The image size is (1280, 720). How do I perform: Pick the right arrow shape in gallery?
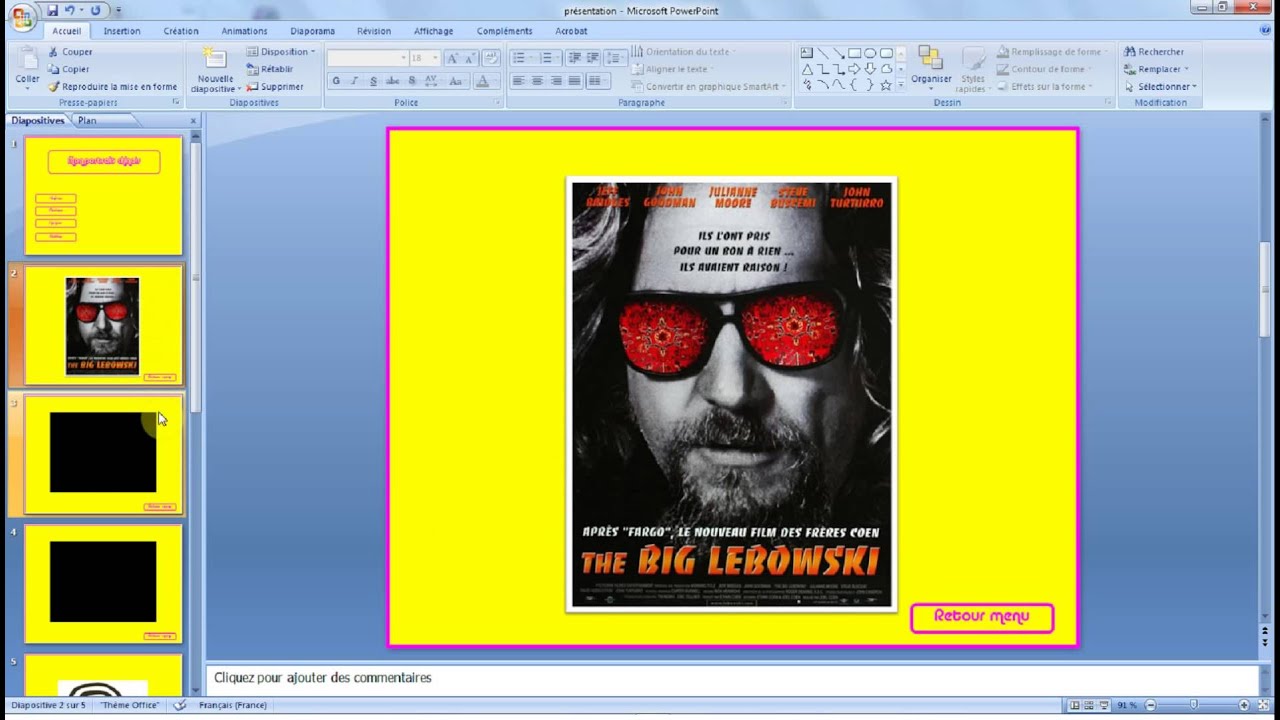click(854, 69)
